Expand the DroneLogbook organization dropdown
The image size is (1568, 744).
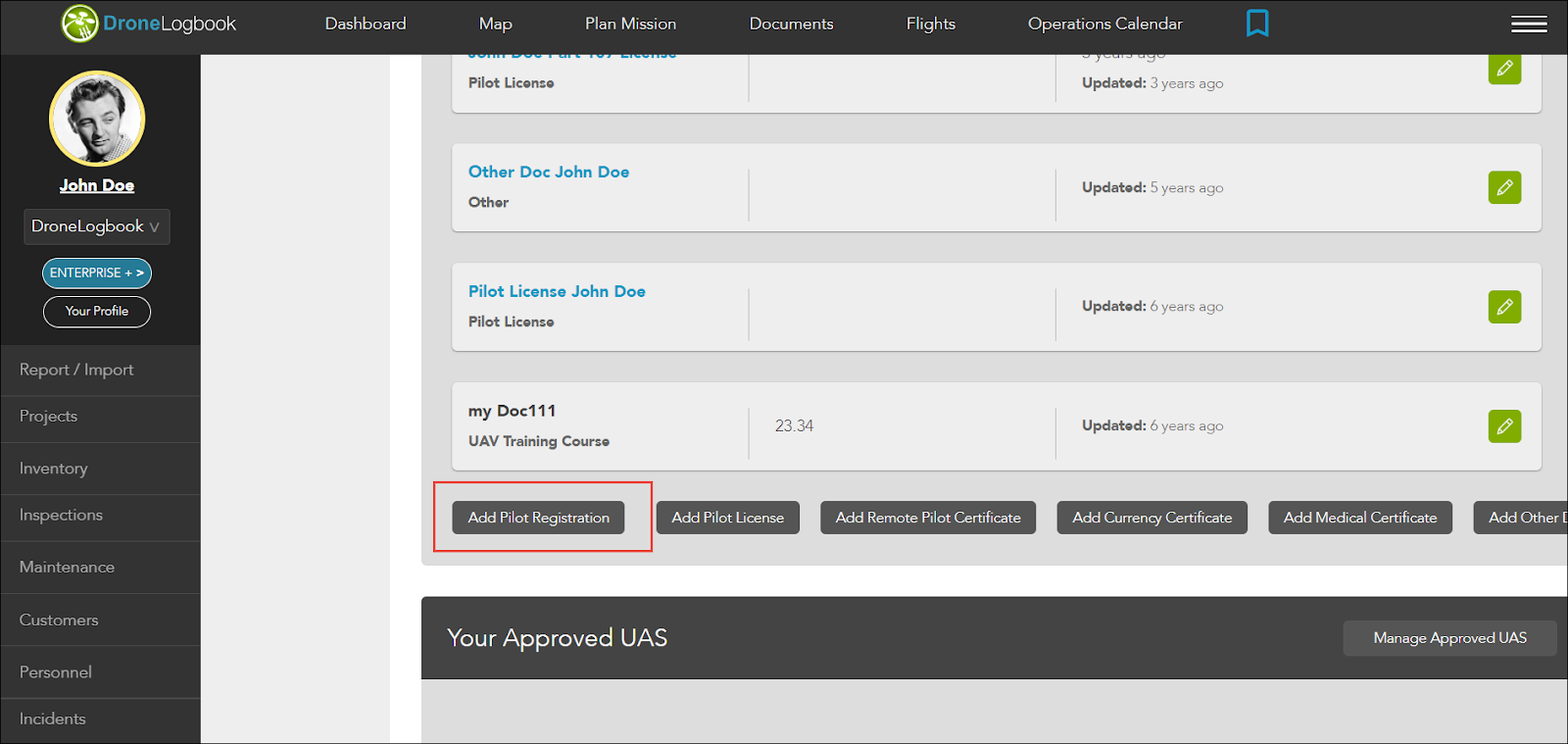coord(96,226)
